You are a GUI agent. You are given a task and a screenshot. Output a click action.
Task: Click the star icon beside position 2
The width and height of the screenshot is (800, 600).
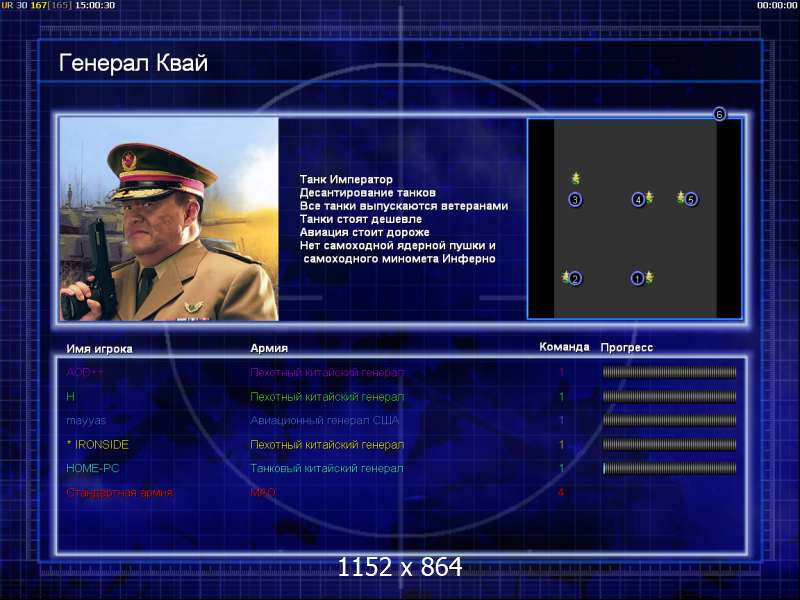click(x=565, y=277)
